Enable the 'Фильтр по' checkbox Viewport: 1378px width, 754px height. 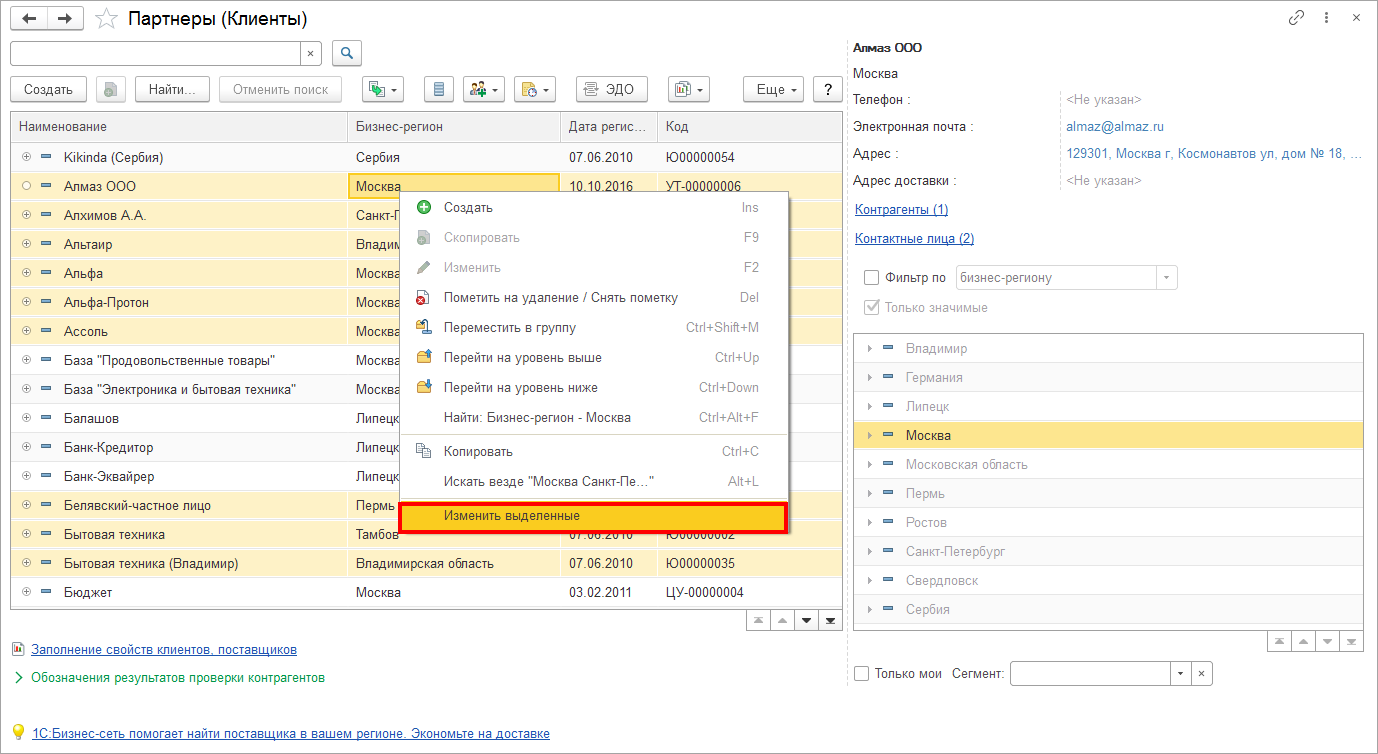tap(871, 278)
